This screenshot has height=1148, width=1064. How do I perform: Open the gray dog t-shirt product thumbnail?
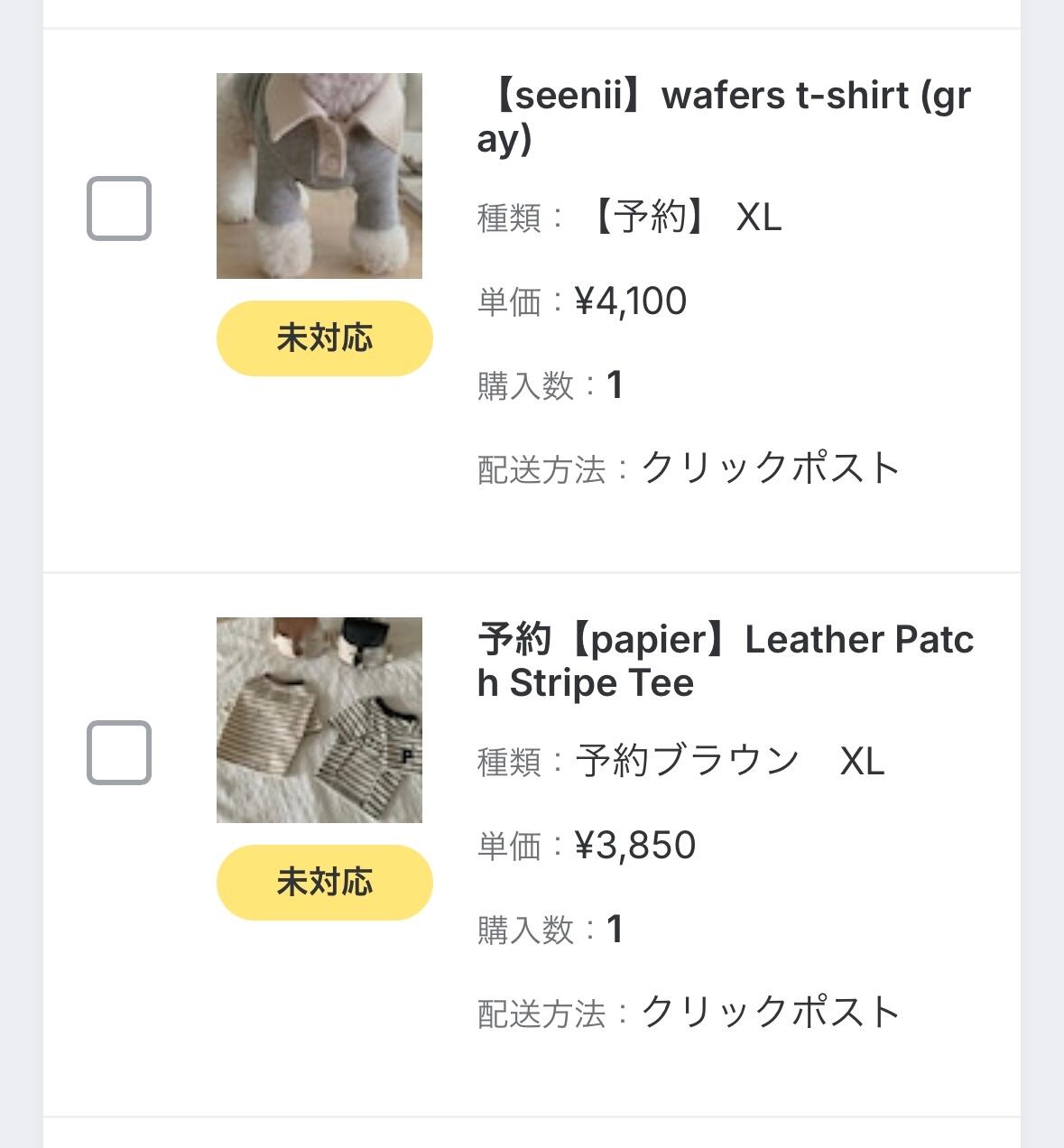point(319,176)
